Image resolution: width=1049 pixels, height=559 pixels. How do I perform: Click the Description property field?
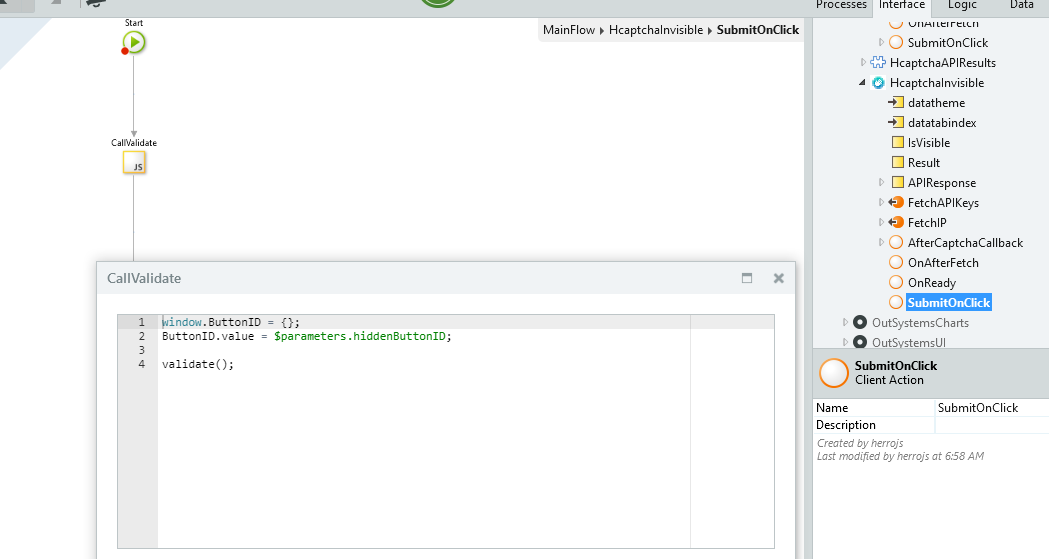990,425
